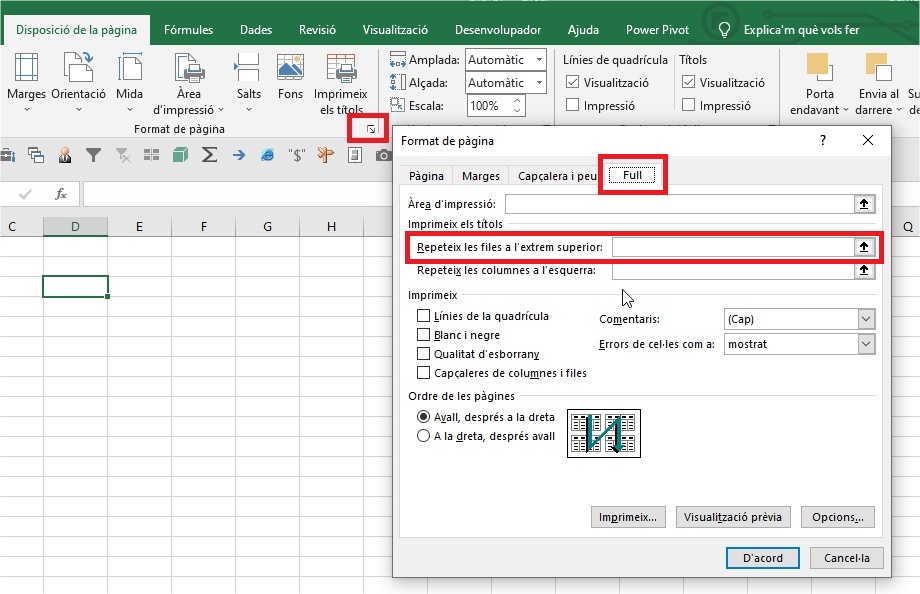The height and width of the screenshot is (594, 920).
Task: Click the Opcions... button
Action: (x=837, y=517)
